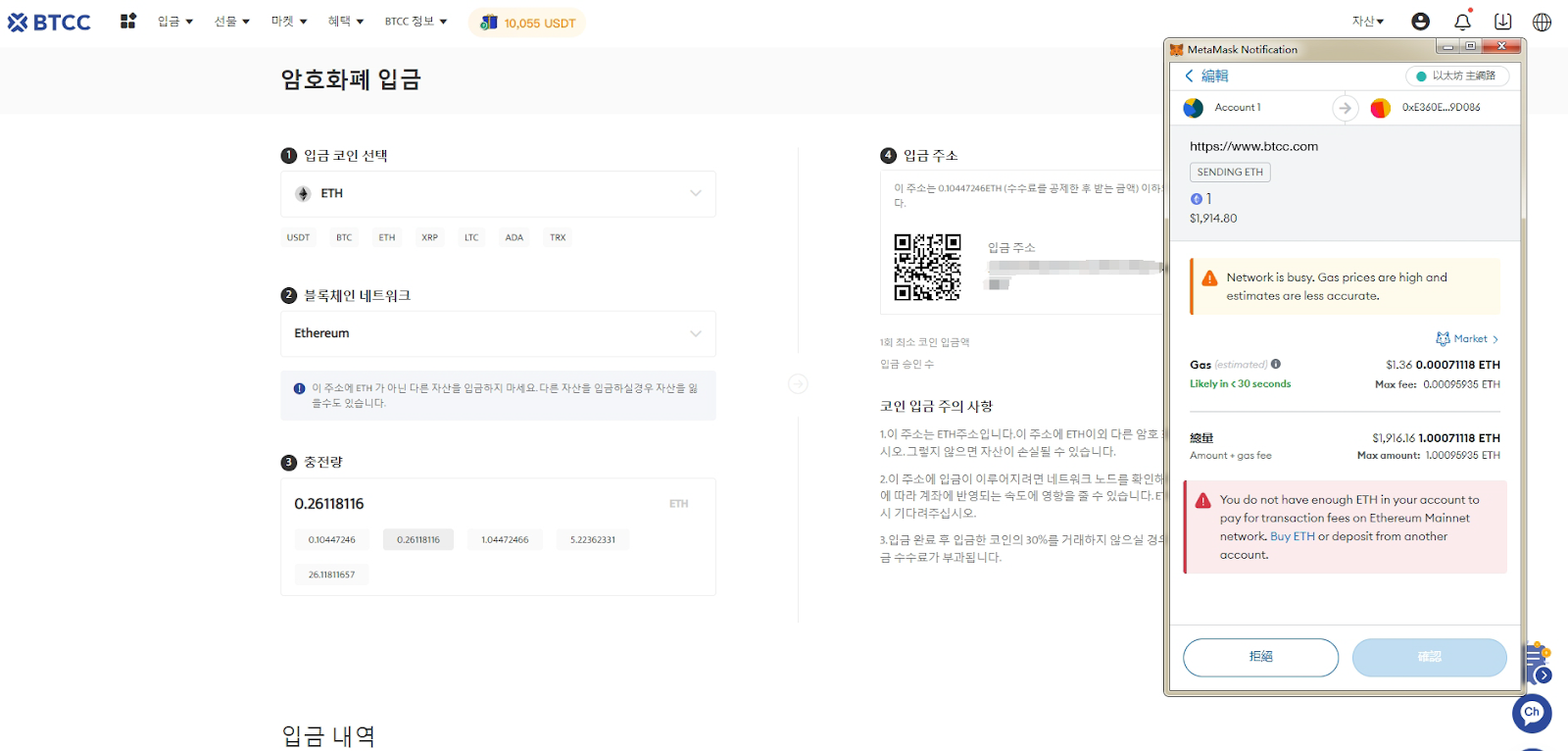Click Likely in < 30 seconds text
This screenshot has width=1568, height=751.
pos(1240,384)
